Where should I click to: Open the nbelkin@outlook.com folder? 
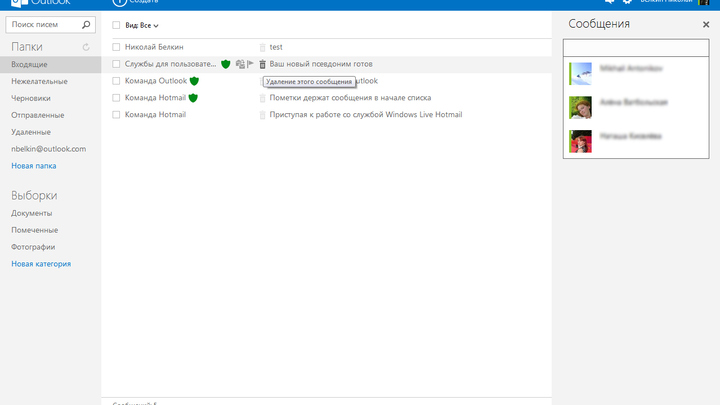tap(51, 149)
